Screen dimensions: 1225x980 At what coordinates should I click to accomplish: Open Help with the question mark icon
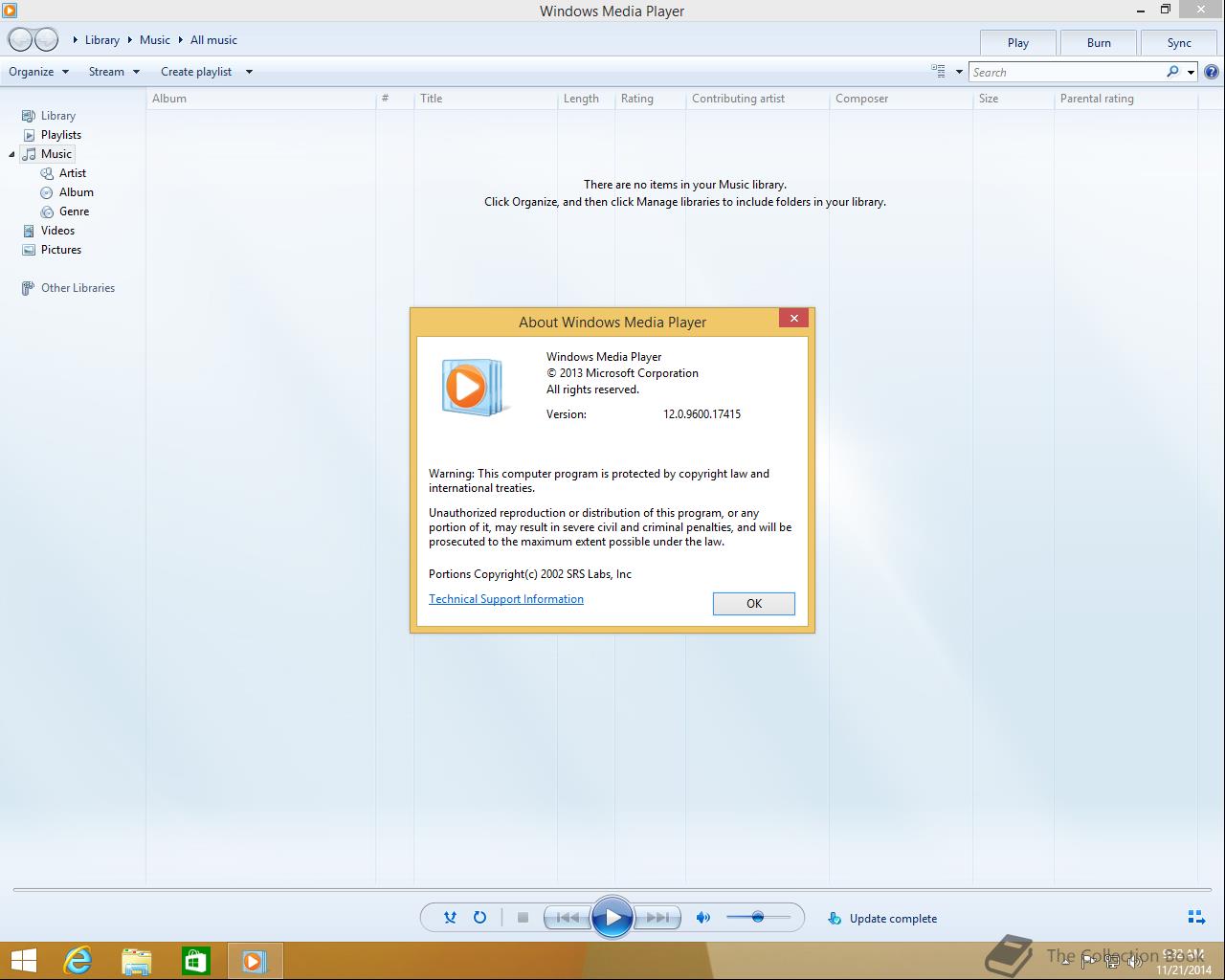1212,72
